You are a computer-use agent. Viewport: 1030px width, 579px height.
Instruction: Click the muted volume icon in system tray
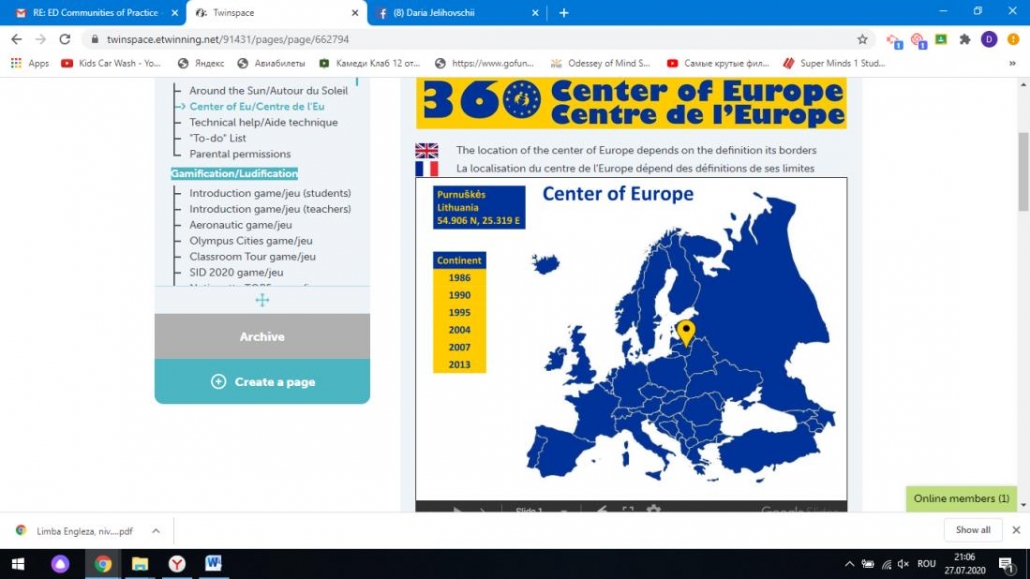click(903, 564)
